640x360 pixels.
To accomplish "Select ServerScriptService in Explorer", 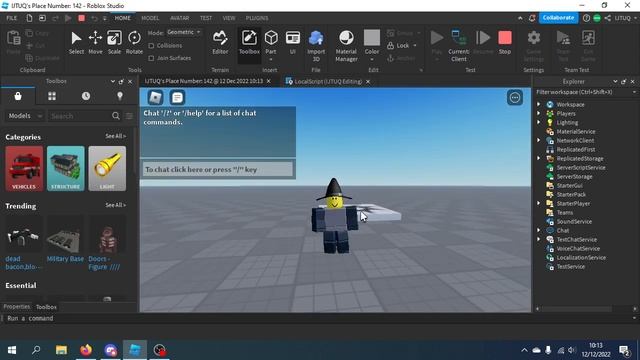I will click(x=580, y=167).
